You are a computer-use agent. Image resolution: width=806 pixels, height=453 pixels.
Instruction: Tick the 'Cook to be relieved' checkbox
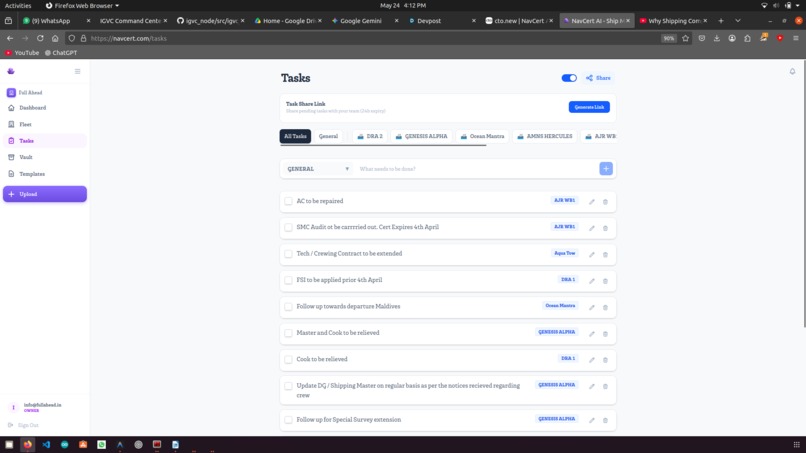pyautogui.click(x=288, y=359)
